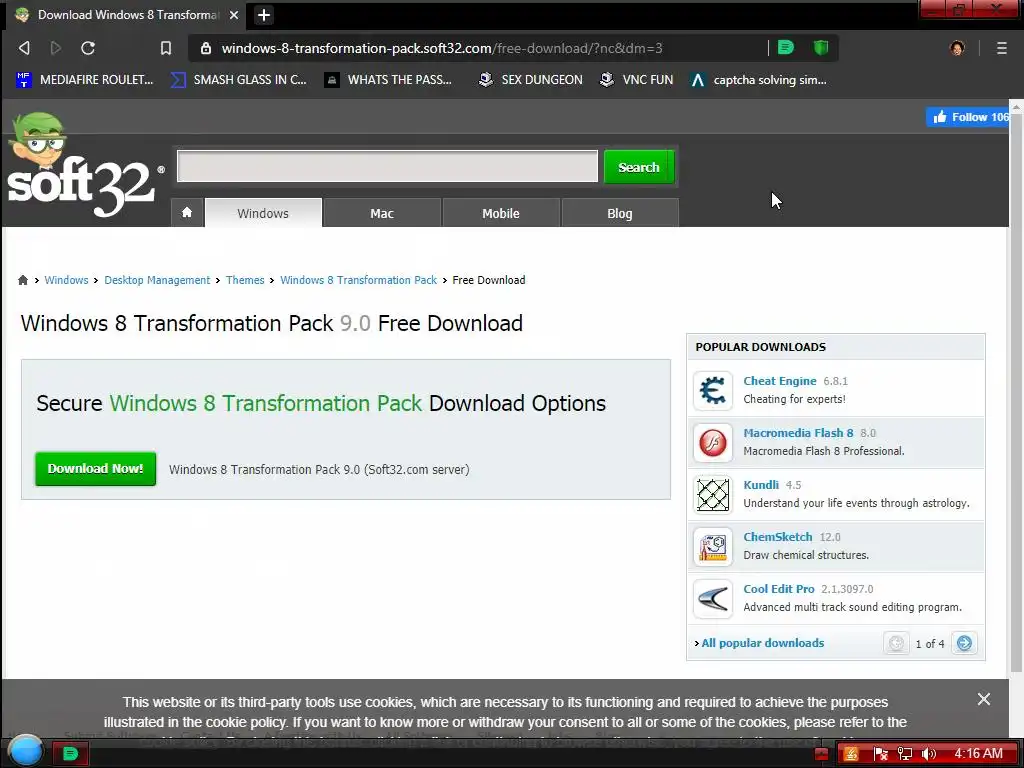Image resolution: width=1024 pixels, height=768 pixels.
Task: Click the Facebook Follow button
Action: 968,117
